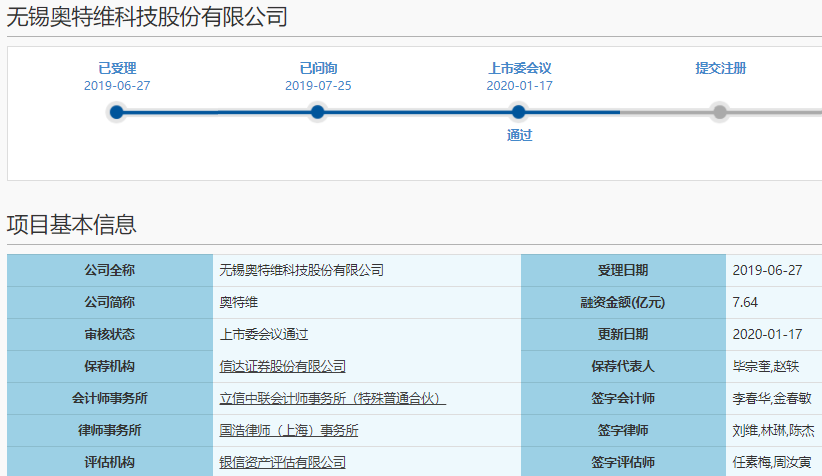
Task: Click the 通过 result text under timeline
Action: pyautogui.click(x=519, y=136)
